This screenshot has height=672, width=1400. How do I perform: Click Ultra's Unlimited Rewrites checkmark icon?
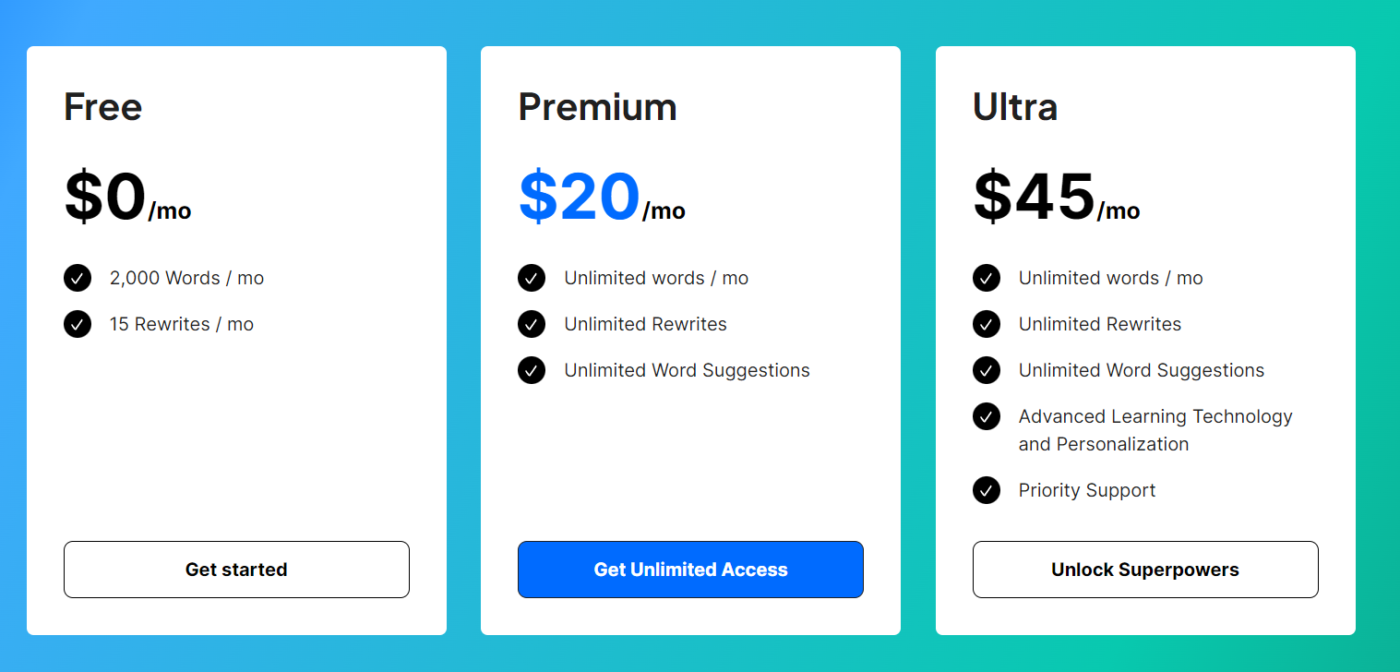[986, 324]
